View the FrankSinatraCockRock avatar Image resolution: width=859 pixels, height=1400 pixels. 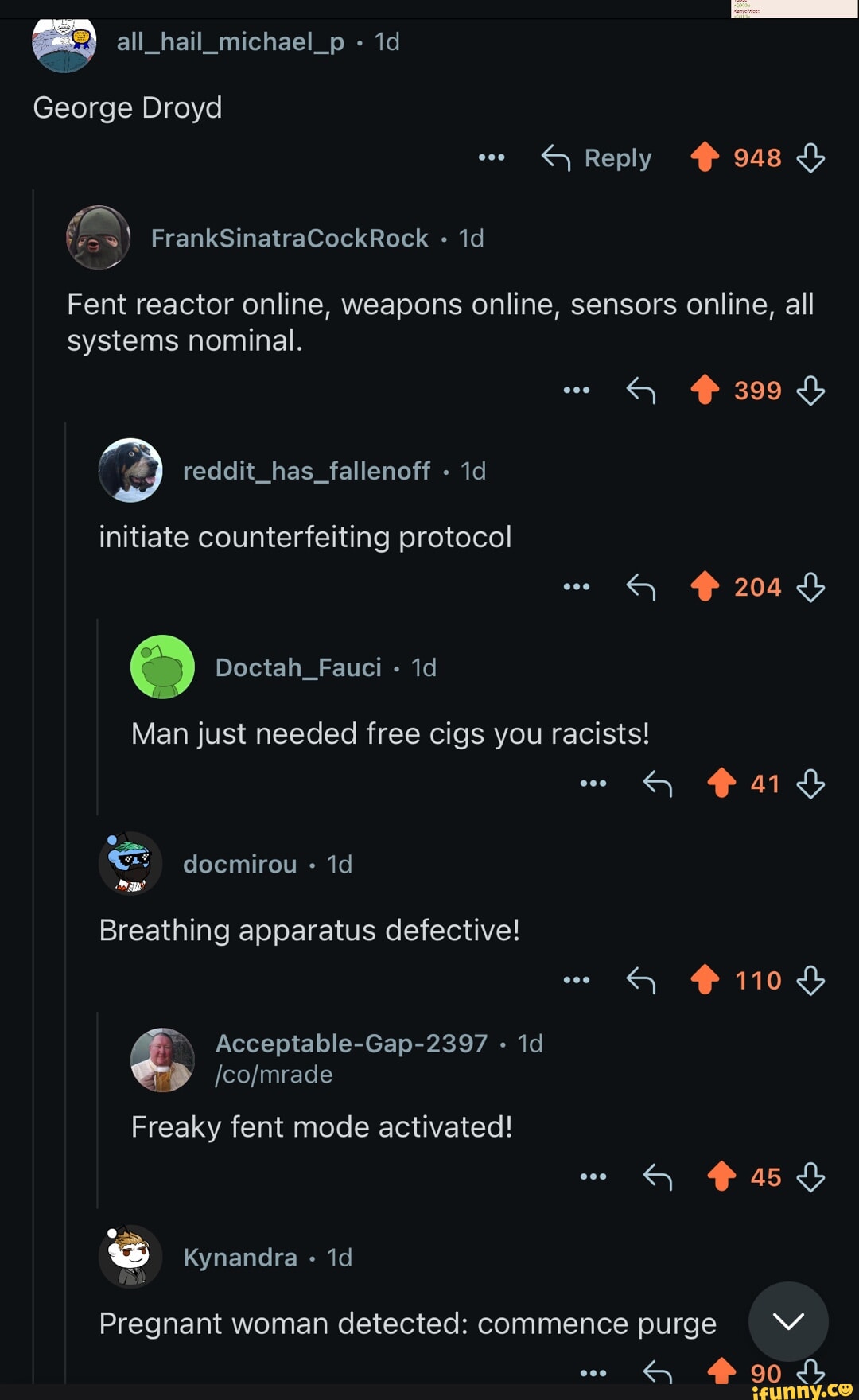point(99,238)
